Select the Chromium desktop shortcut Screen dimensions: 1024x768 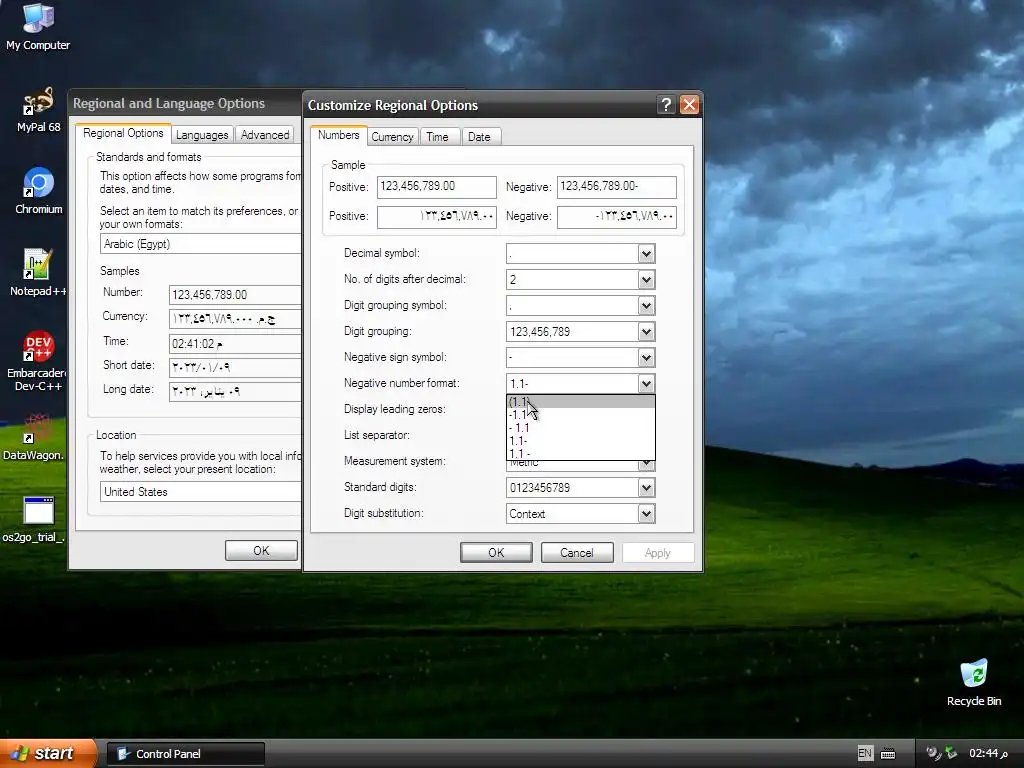click(x=38, y=191)
